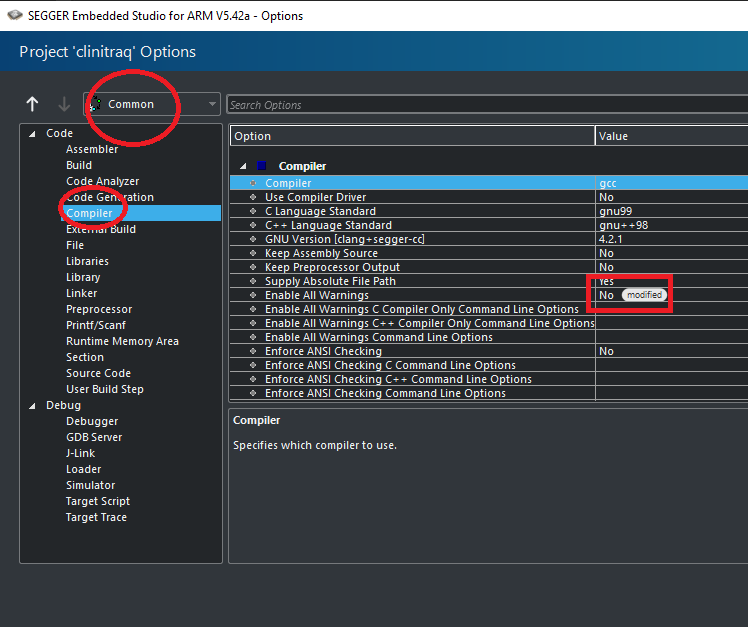Screen dimensions: 748x627
Task: Select Preprocessor category
Action: 99,309
